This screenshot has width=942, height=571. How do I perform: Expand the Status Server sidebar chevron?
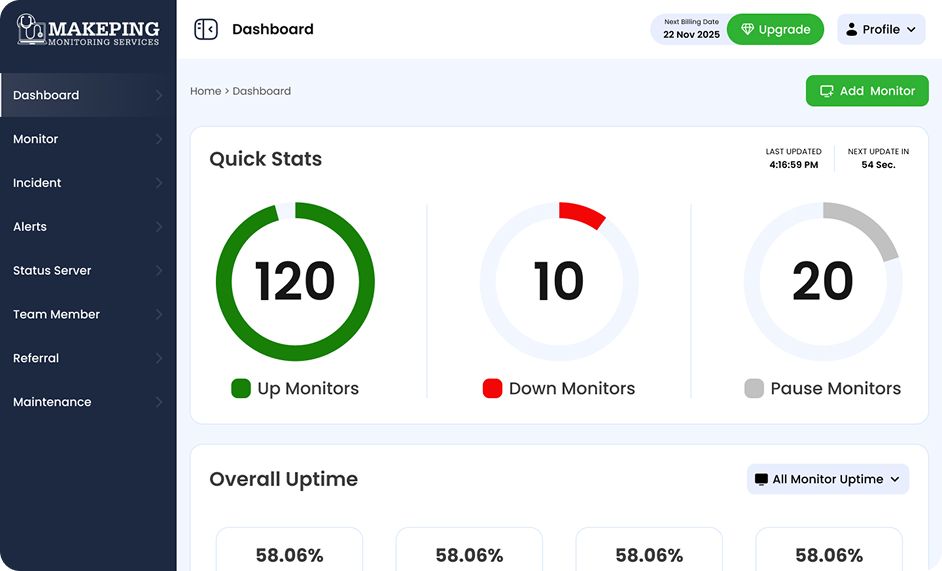tap(159, 270)
